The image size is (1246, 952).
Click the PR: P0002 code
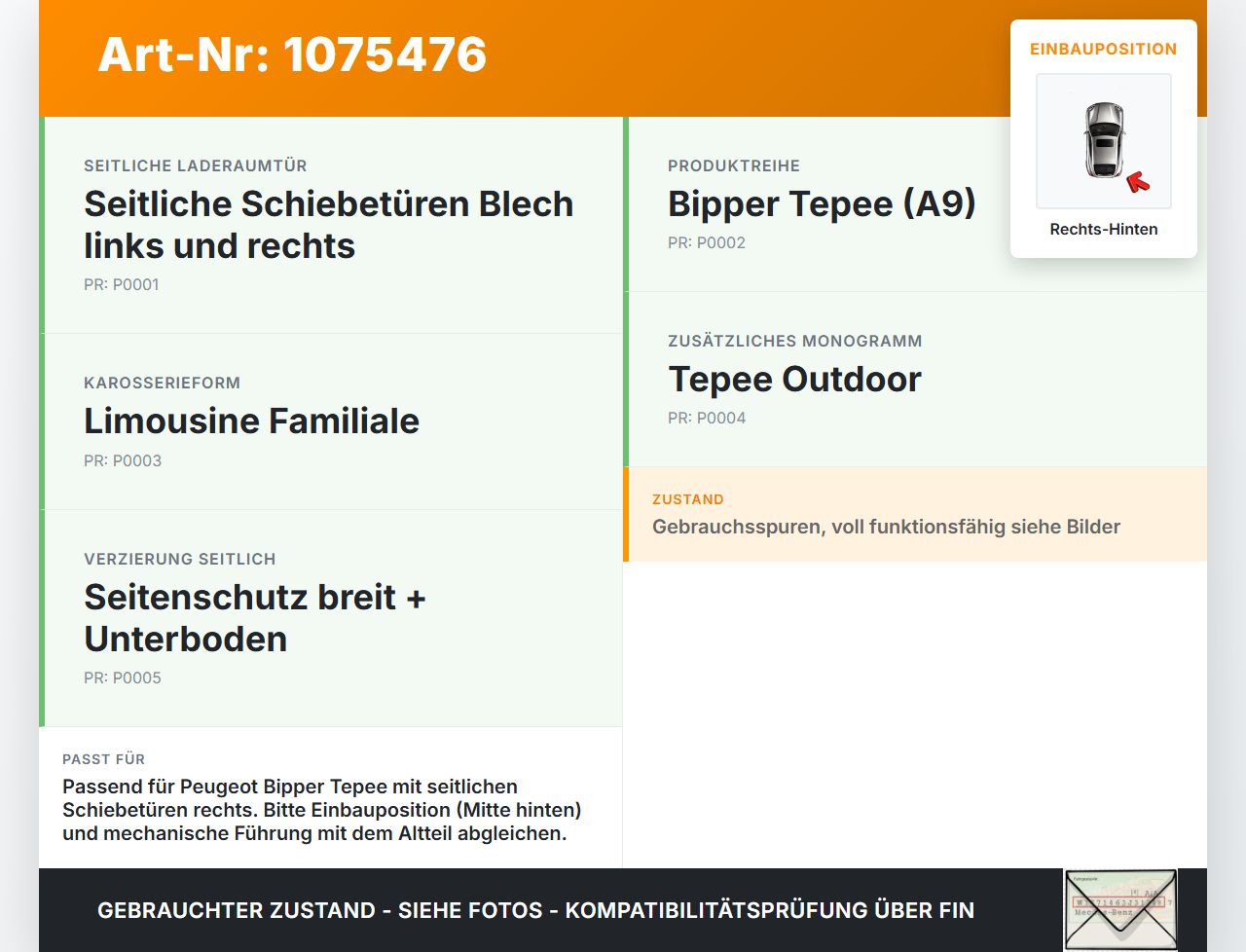click(x=707, y=242)
